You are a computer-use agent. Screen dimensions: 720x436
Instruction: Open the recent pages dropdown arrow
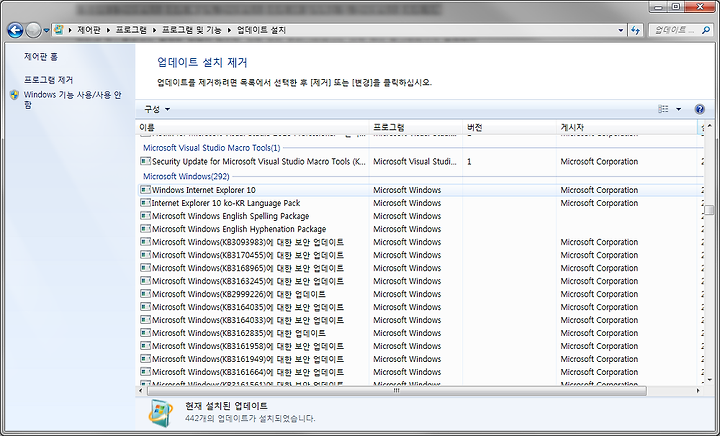click(x=46, y=31)
